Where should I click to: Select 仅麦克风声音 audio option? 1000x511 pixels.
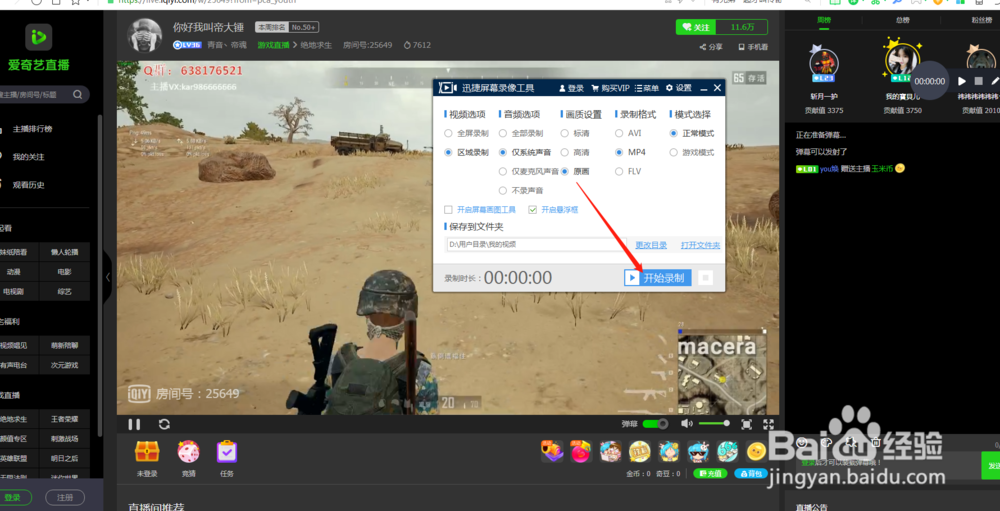529,172
